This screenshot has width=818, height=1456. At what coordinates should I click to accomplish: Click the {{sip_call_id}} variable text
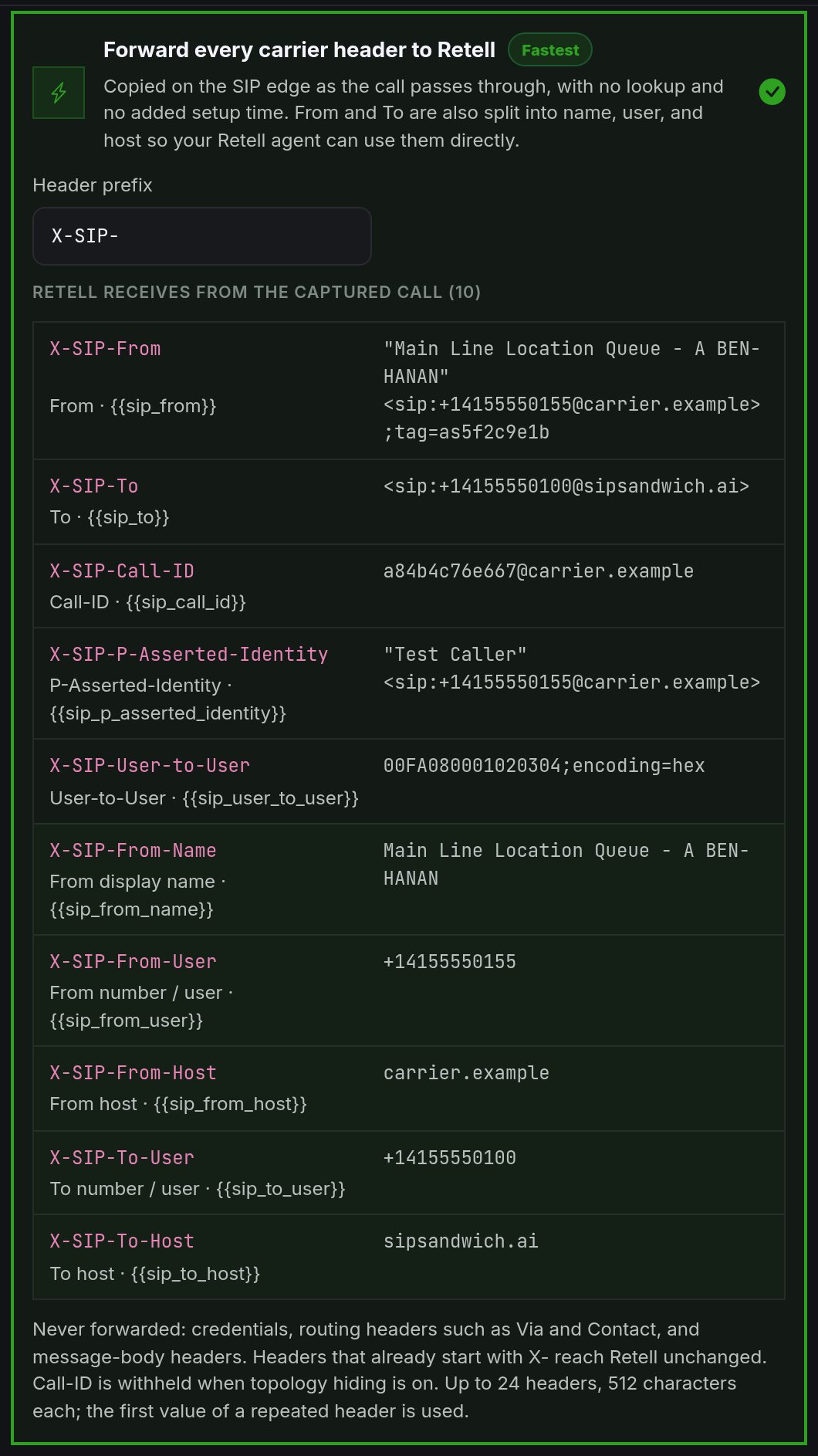click(x=186, y=602)
